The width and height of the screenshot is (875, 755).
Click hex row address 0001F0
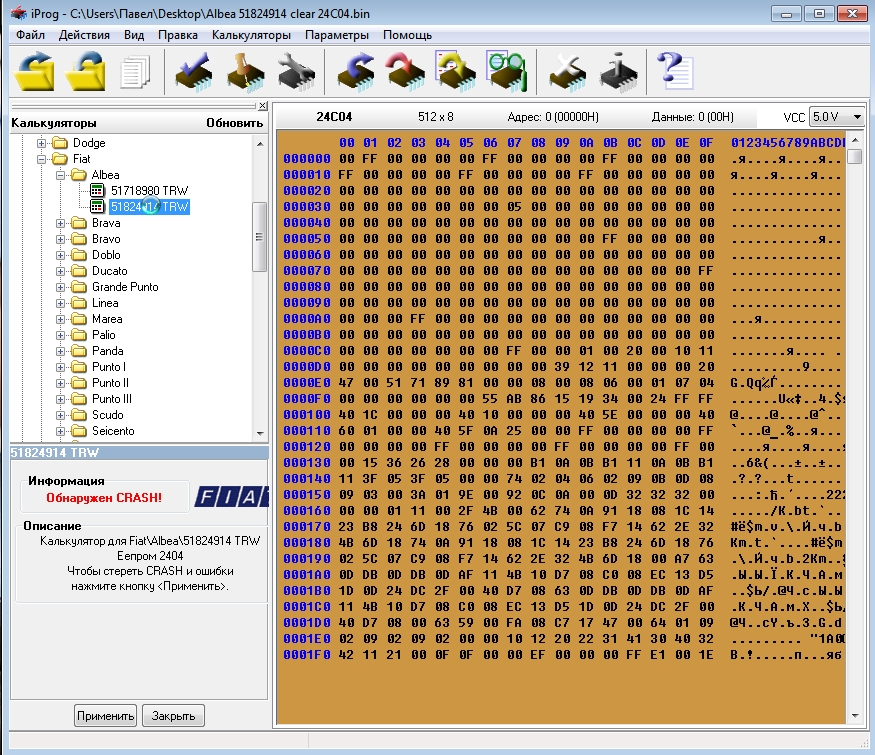(307, 655)
